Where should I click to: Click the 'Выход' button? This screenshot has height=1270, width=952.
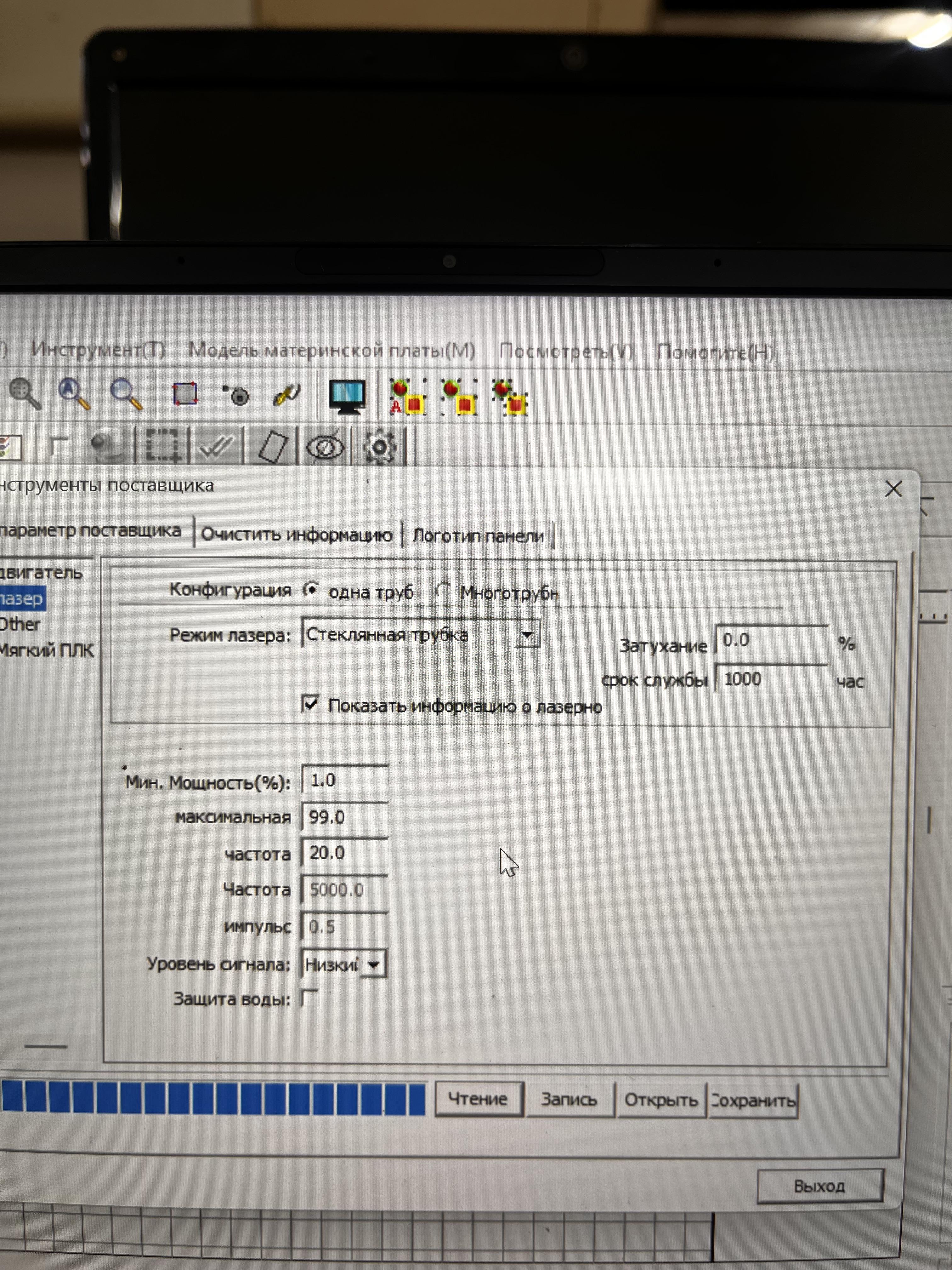point(820,1186)
